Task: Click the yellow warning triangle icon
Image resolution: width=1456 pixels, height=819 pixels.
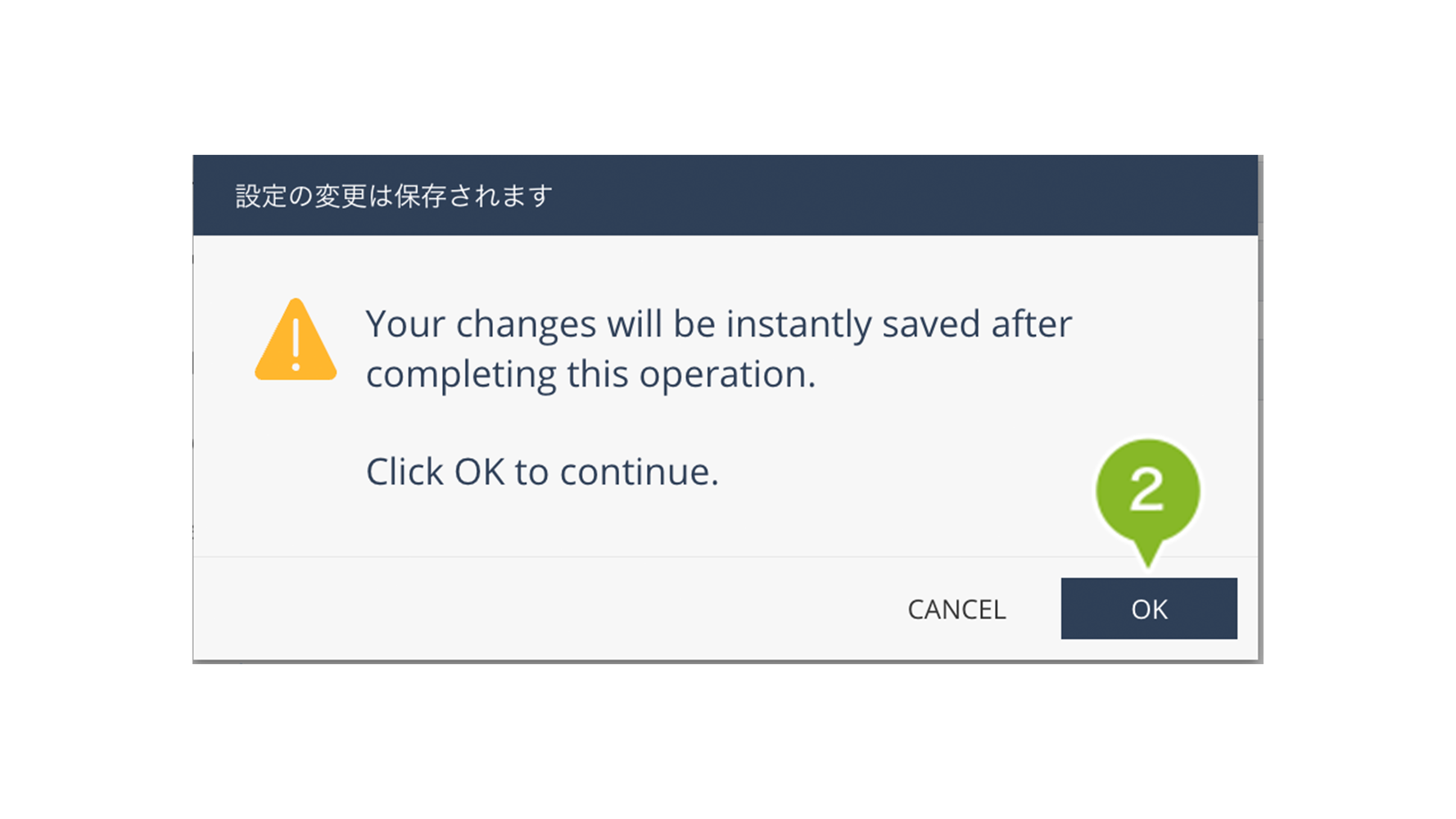Action: pos(296,342)
